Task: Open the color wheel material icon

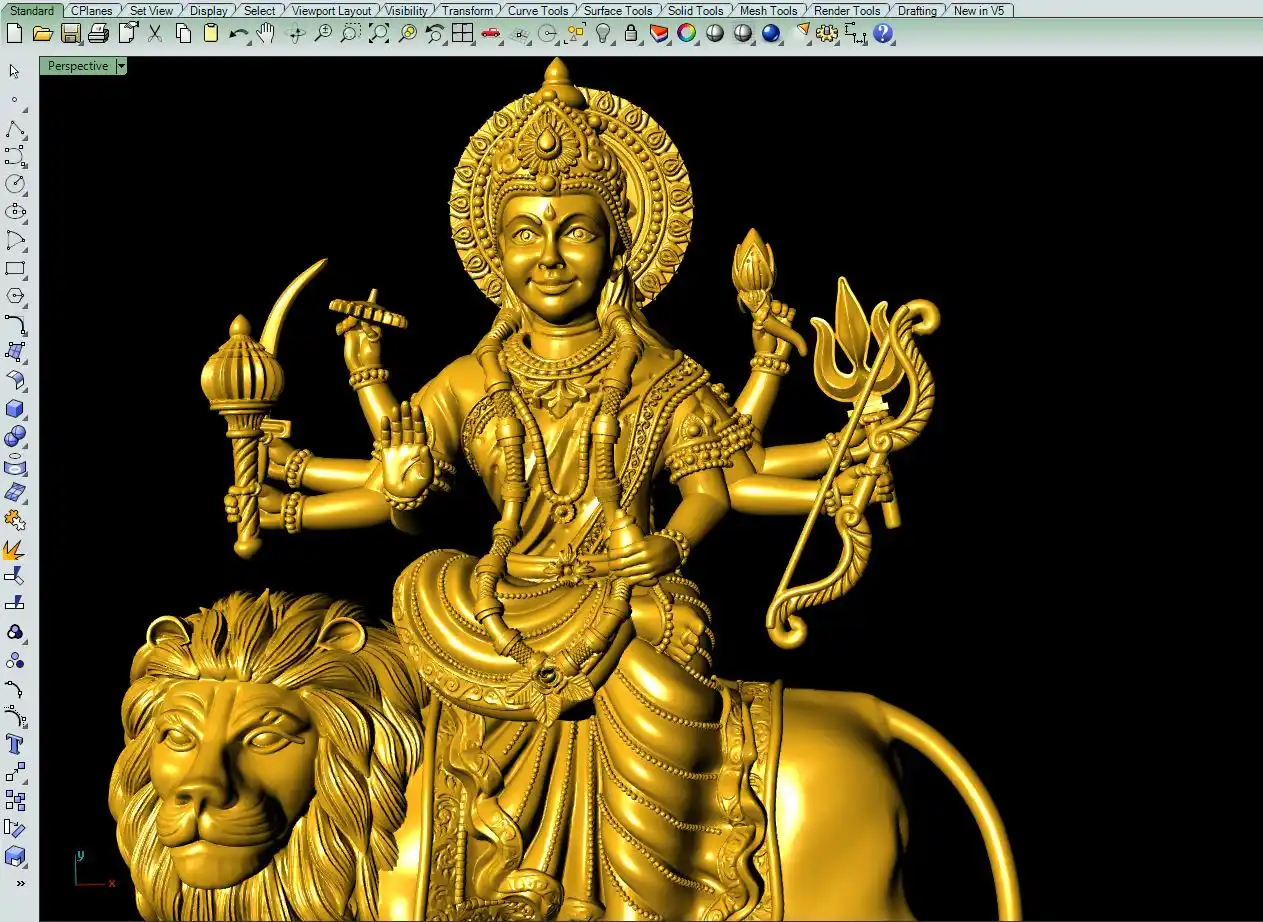Action: coord(686,33)
